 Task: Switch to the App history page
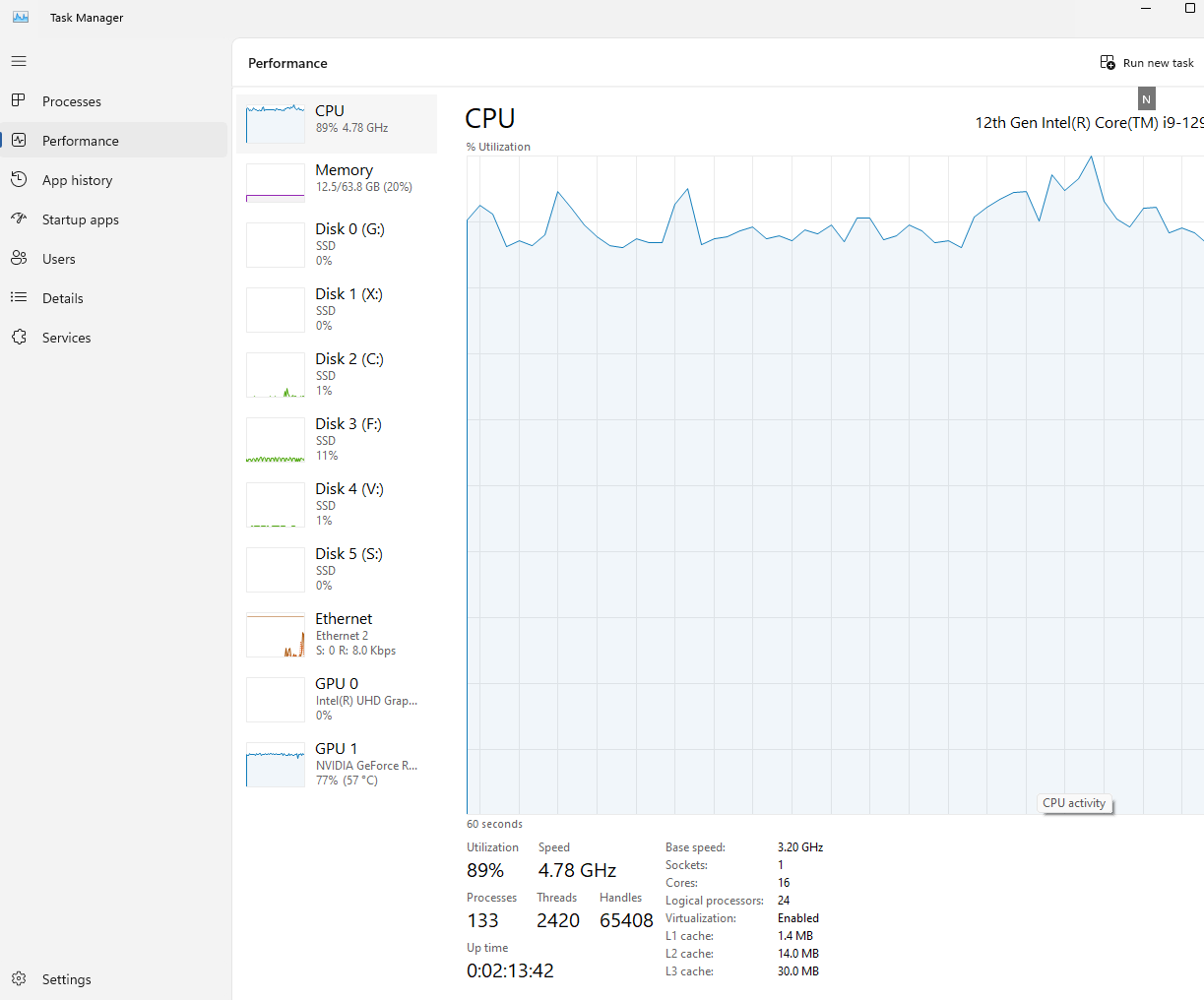coord(78,180)
